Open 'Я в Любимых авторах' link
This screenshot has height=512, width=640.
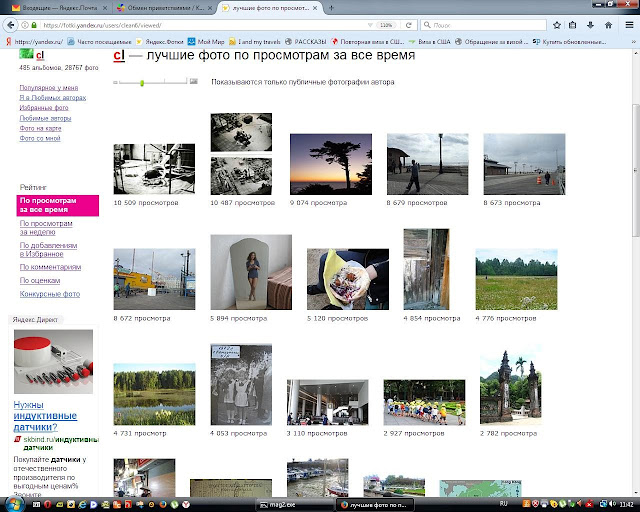[53, 98]
